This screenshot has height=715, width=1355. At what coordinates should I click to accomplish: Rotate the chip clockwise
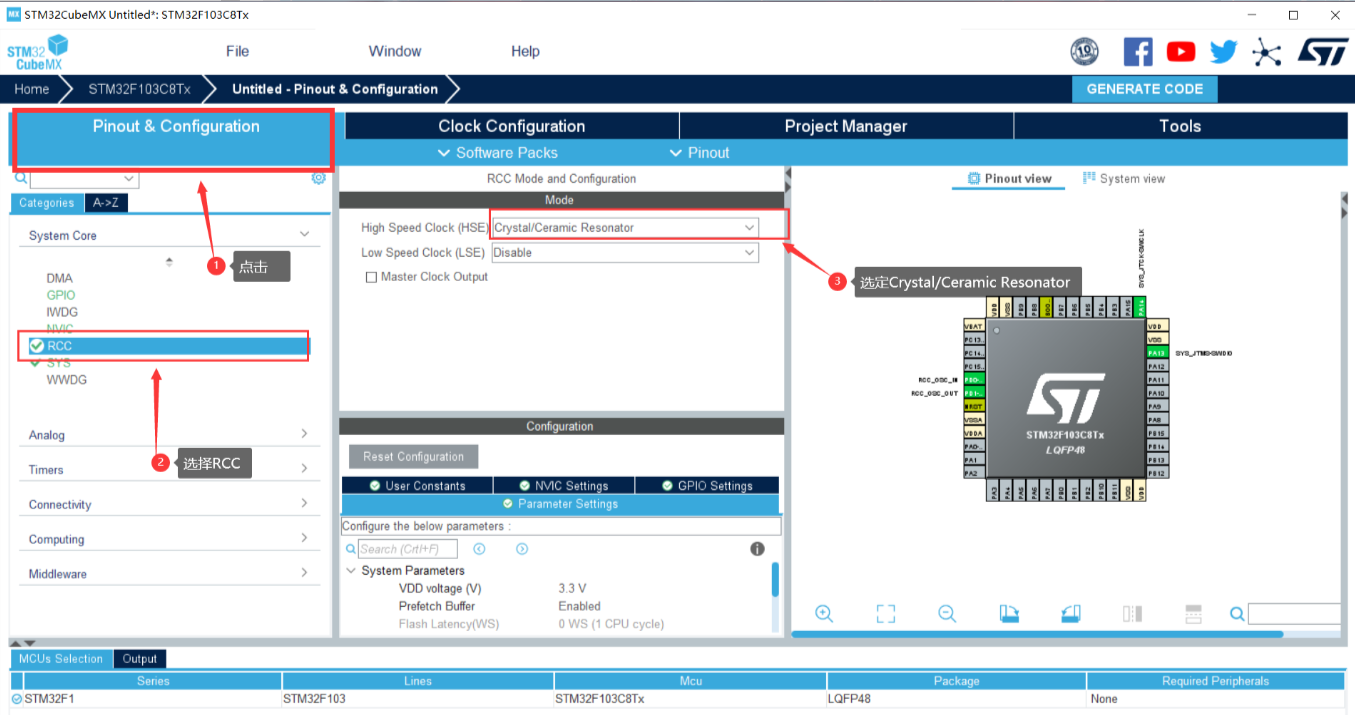[x=1009, y=613]
